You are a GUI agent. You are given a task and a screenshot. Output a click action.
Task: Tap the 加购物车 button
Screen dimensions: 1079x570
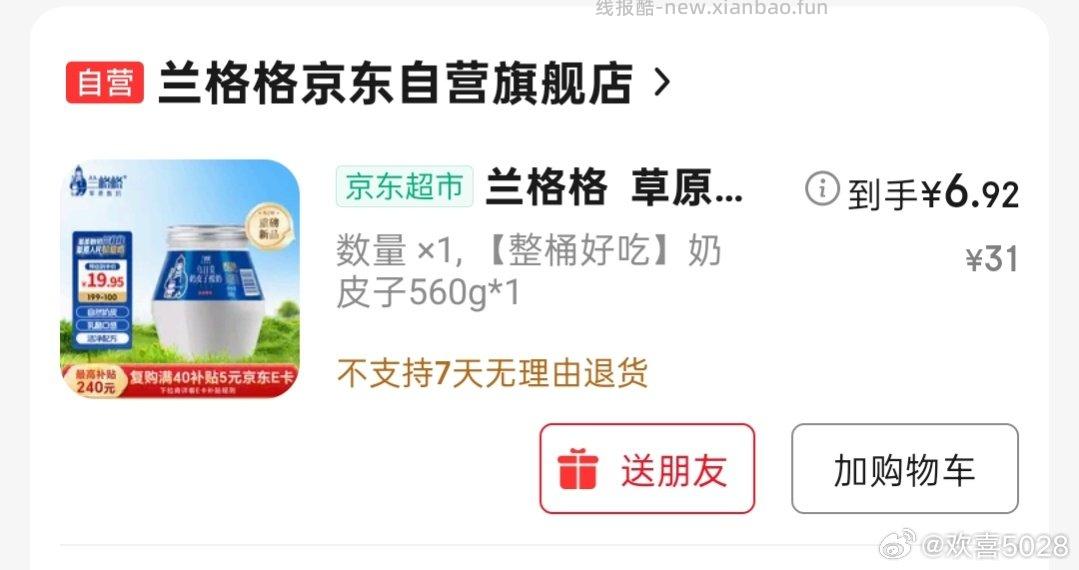904,469
